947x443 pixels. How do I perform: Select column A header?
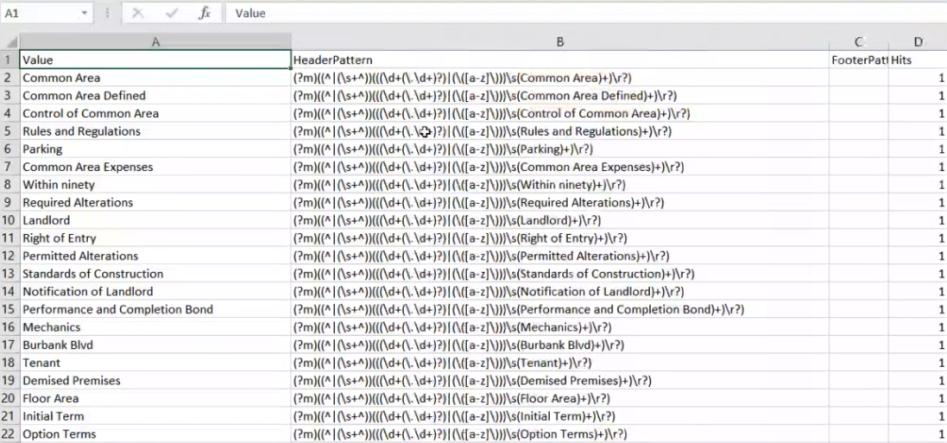tap(154, 42)
